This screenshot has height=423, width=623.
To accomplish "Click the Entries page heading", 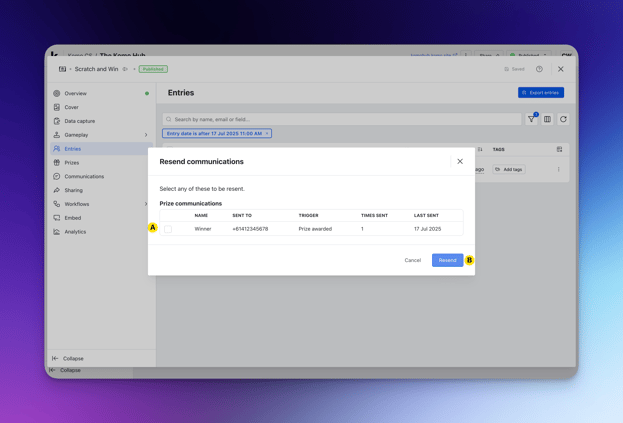I will (181, 93).
